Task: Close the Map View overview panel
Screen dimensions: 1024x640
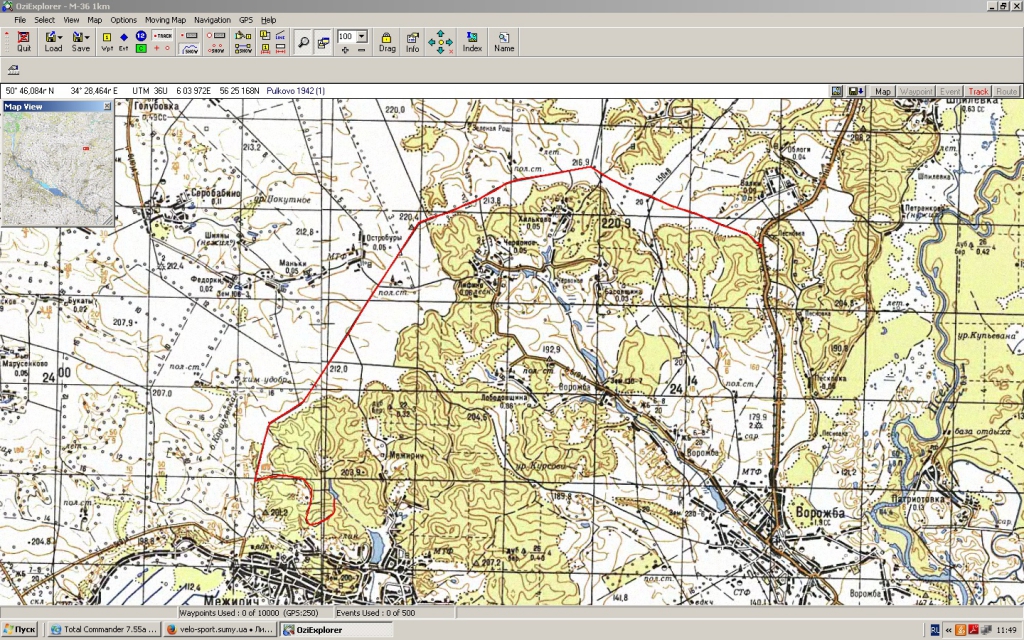Action: coord(107,106)
